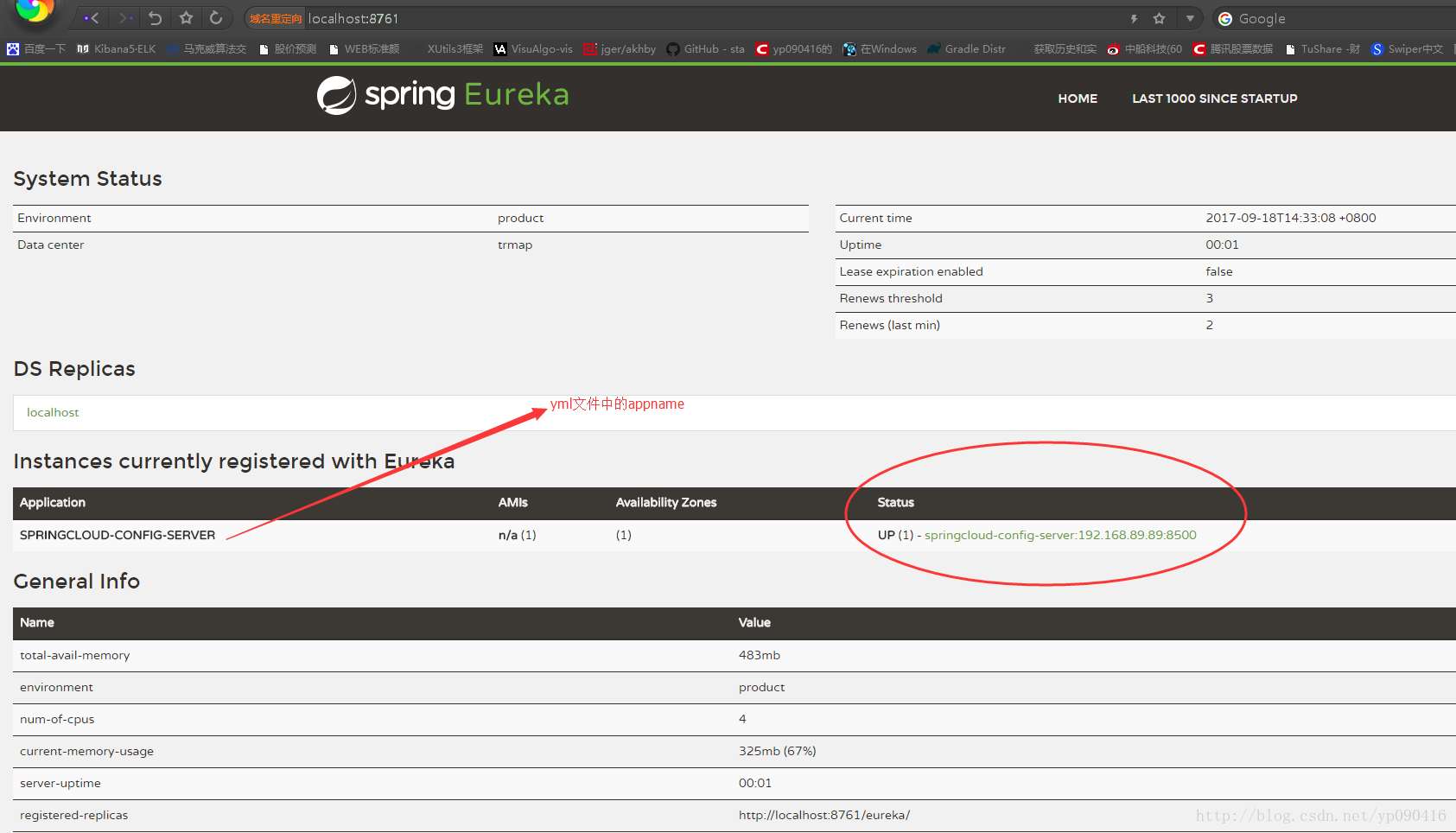Click the Application column header
The image size is (1456, 833).
click(x=53, y=502)
